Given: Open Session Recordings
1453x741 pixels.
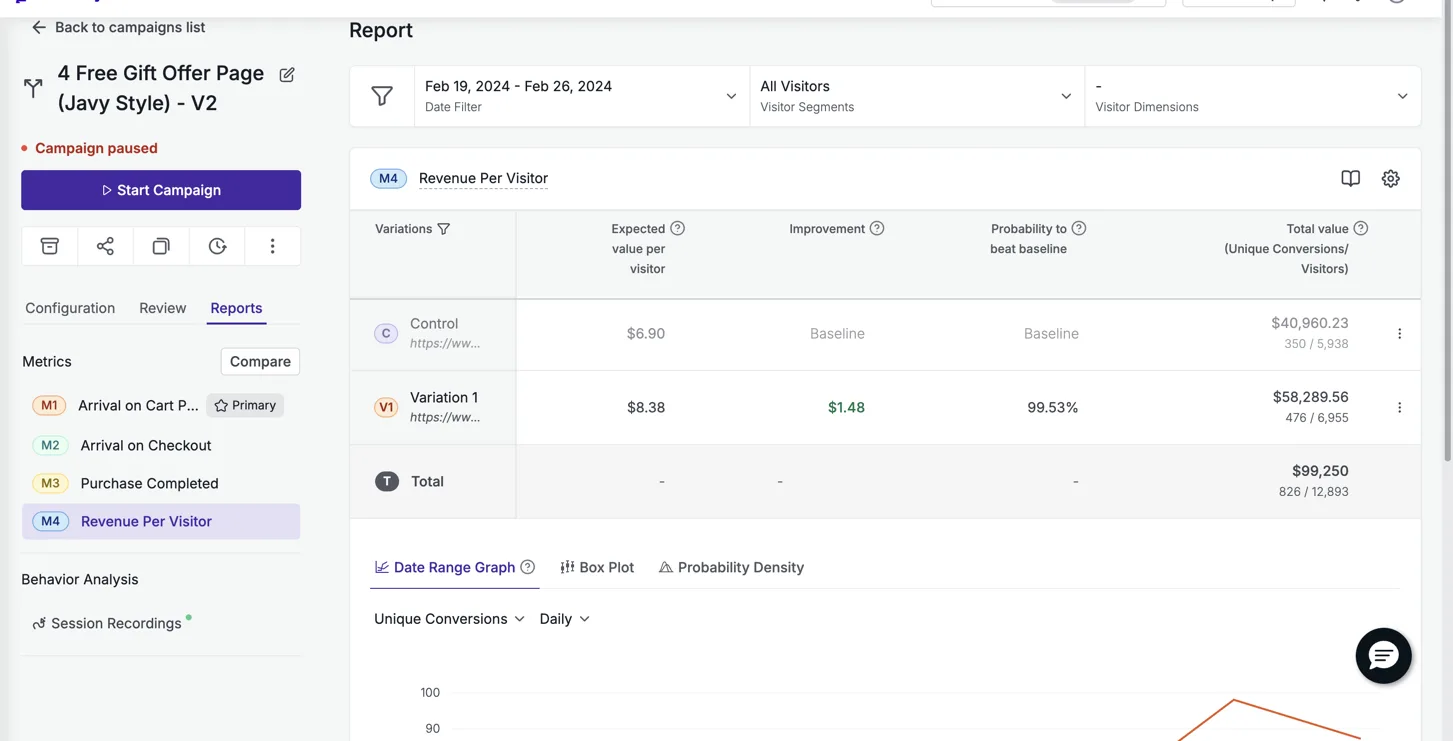Looking at the screenshot, I should 116,623.
